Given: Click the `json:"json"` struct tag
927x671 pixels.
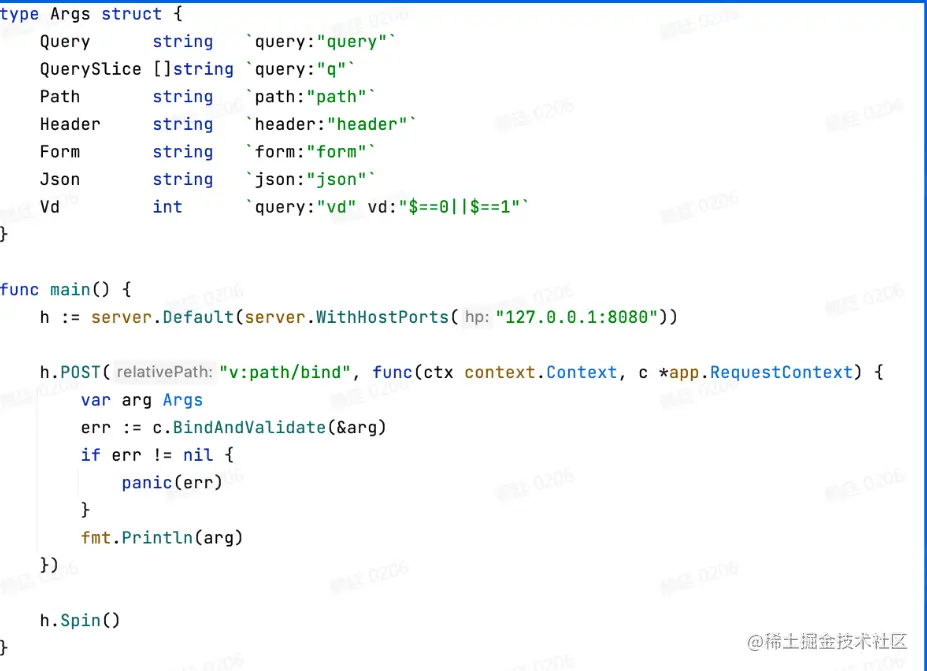Looking at the screenshot, I should point(310,179).
